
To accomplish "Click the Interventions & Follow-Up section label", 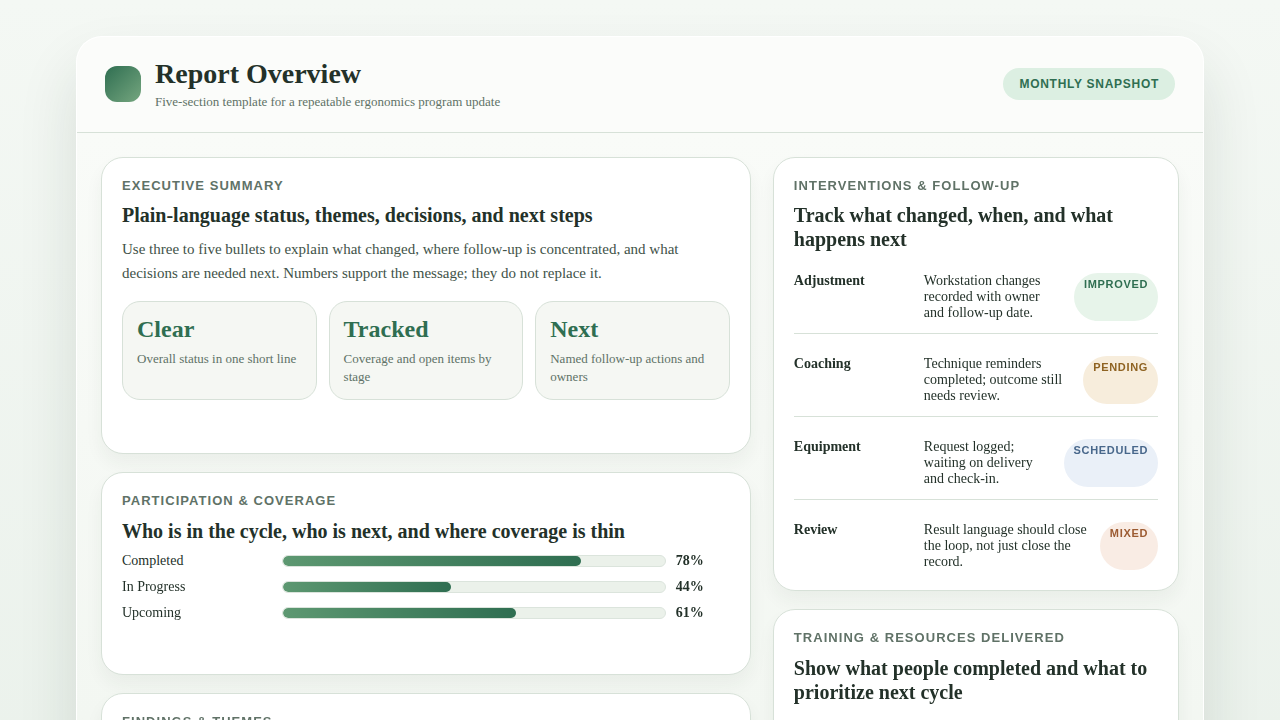I will 907,186.
